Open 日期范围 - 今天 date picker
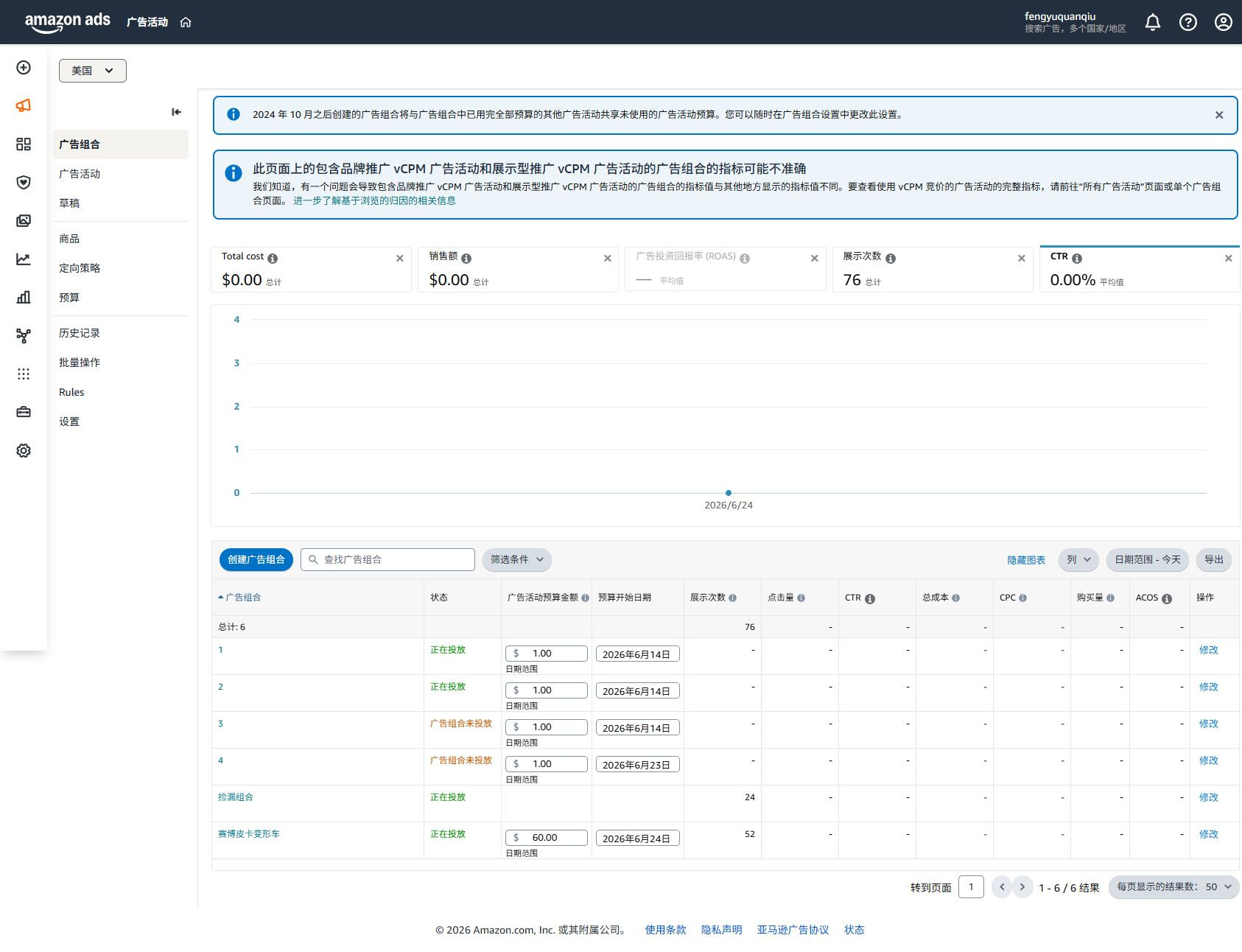 1148,559
